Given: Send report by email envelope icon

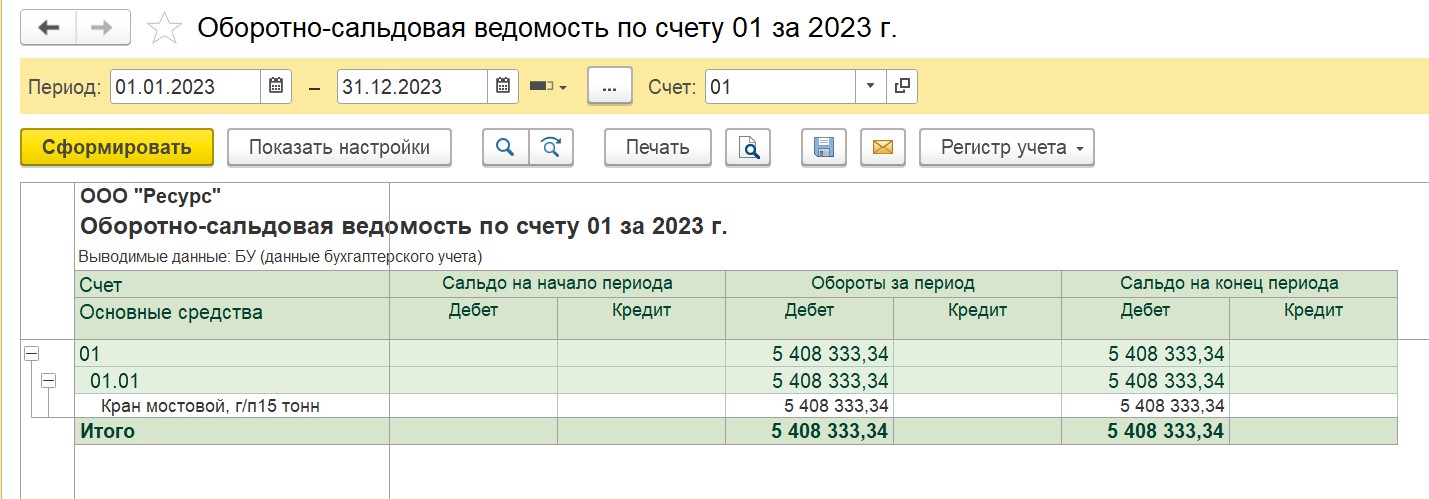Looking at the screenshot, I should coord(882,147).
